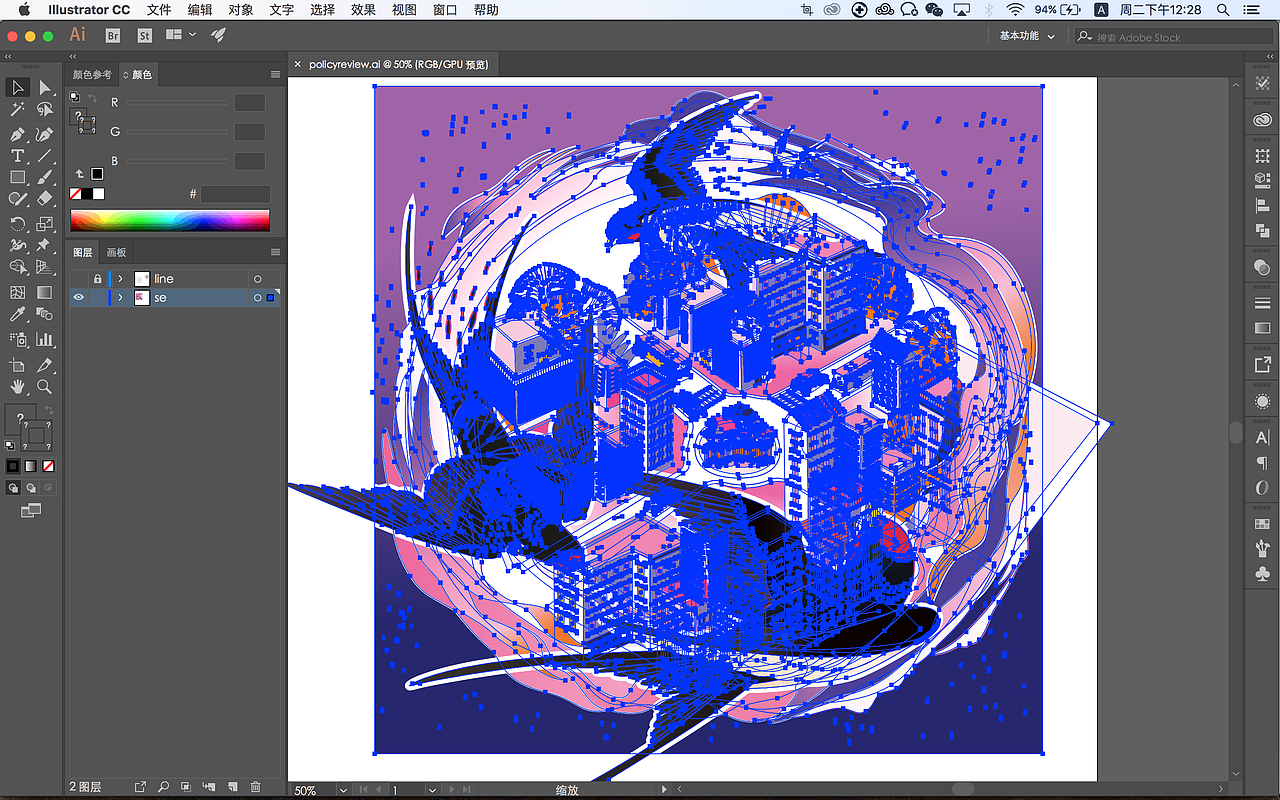
Task: Open status bar info popup arrow
Action: [x=664, y=790]
